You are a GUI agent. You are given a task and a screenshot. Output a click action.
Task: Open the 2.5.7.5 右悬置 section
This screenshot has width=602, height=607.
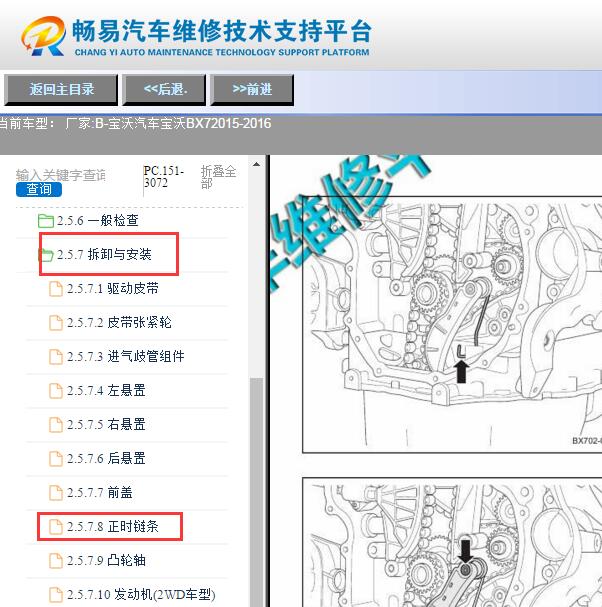pyautogui.click(x=106, y=425)
